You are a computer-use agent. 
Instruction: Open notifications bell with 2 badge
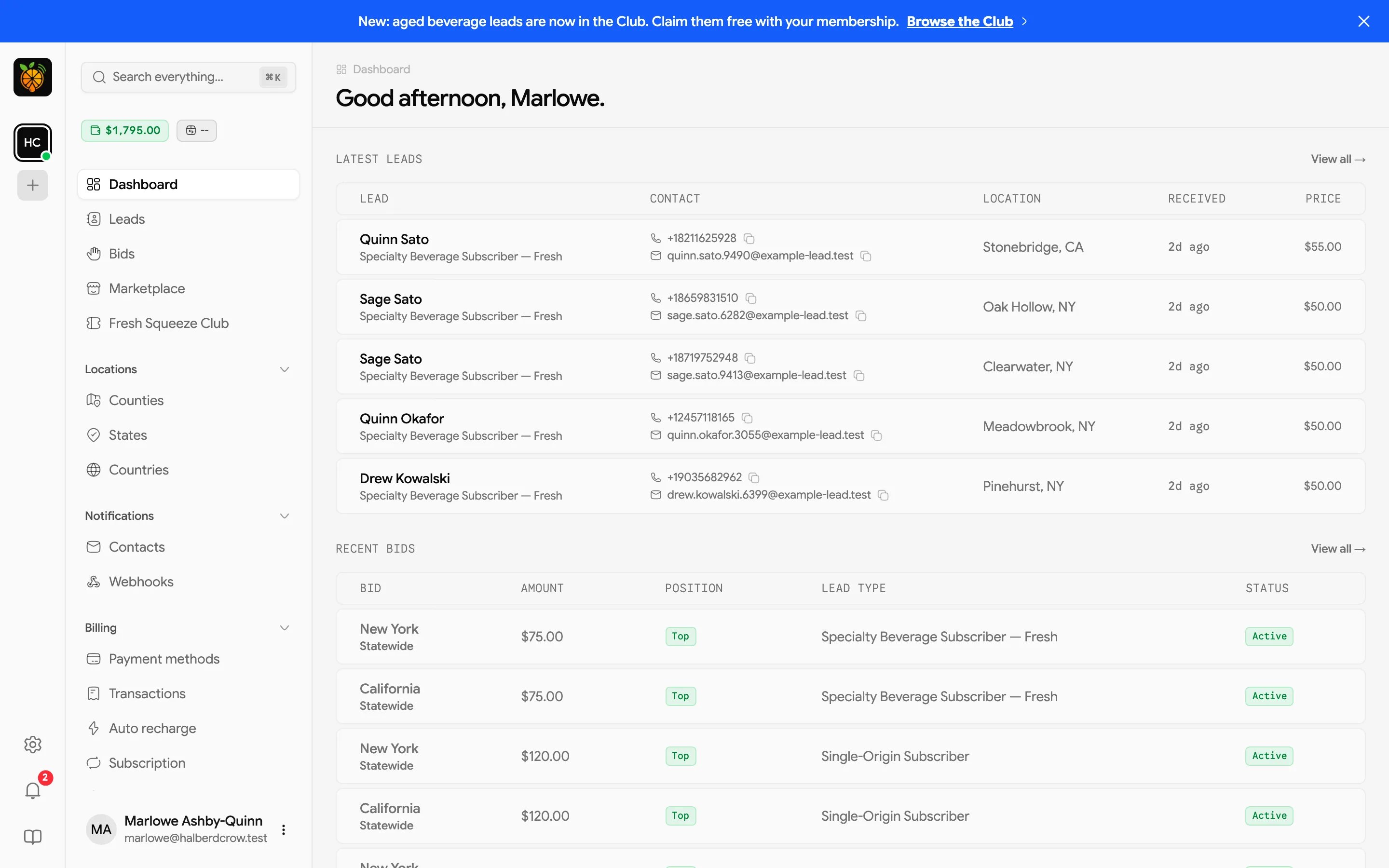(33, 790)
